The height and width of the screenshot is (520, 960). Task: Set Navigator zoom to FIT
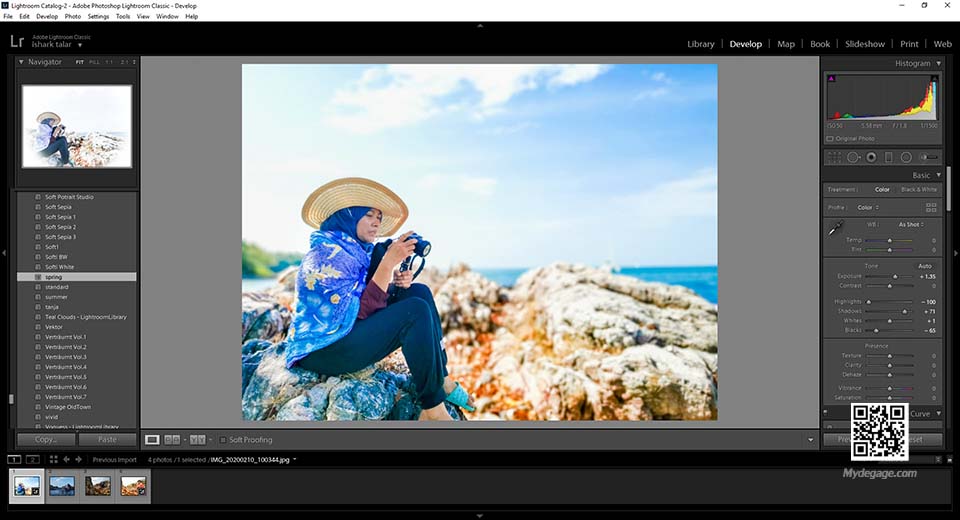[x=80, y=62]
